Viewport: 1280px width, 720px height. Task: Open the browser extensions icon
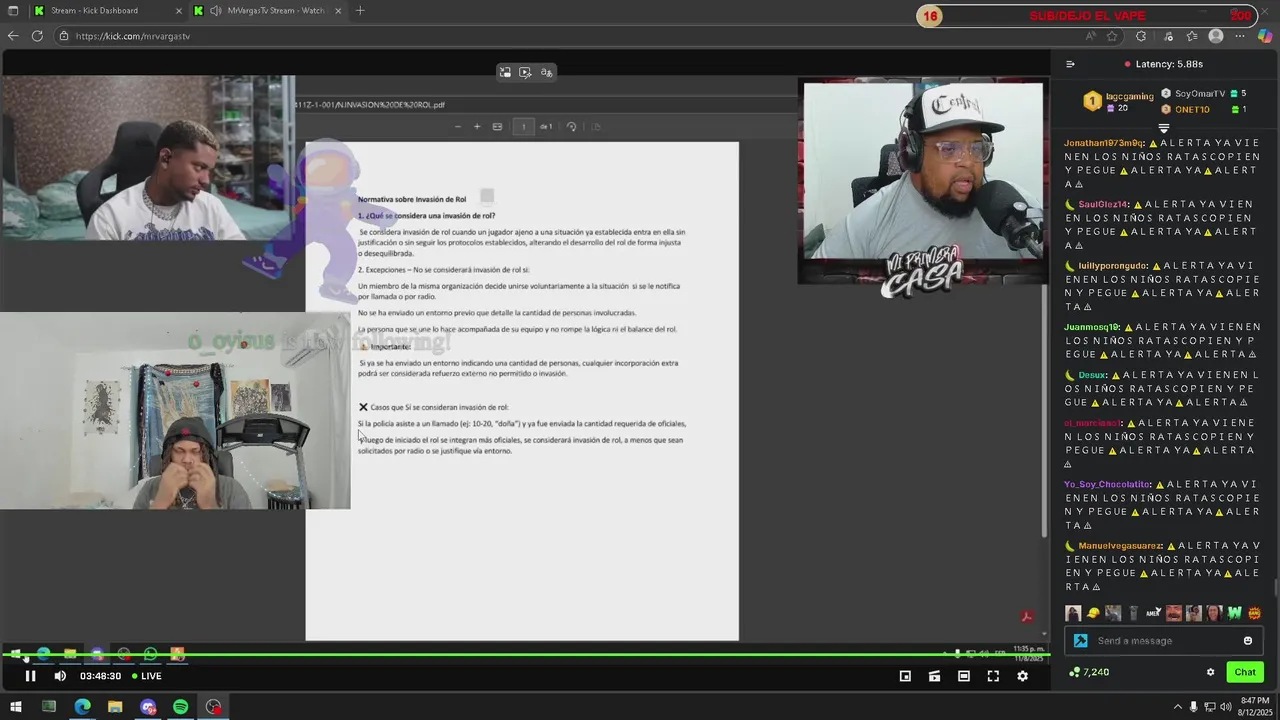(1141, 36)
